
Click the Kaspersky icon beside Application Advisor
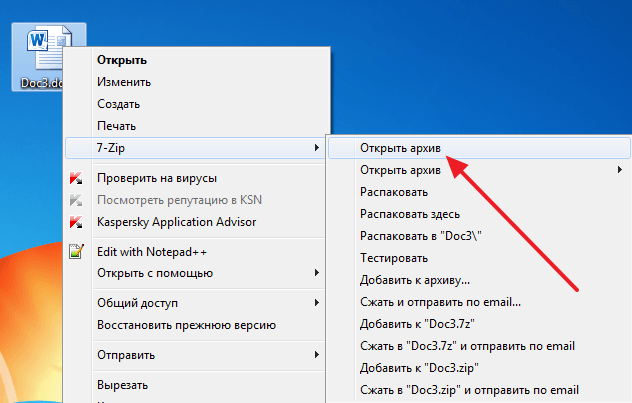(76, 222)
